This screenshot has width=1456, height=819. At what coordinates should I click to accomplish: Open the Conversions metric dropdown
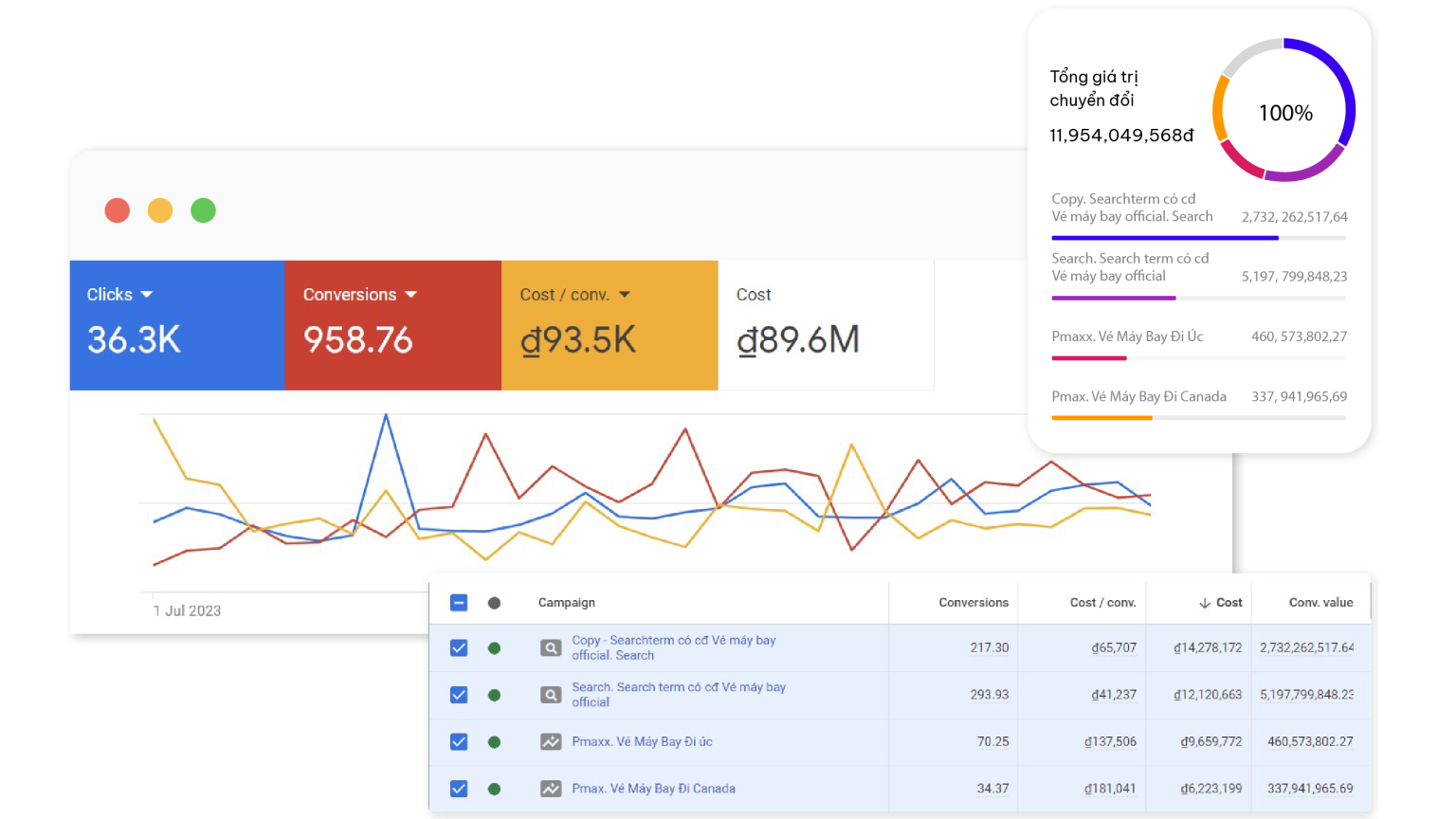410,295
